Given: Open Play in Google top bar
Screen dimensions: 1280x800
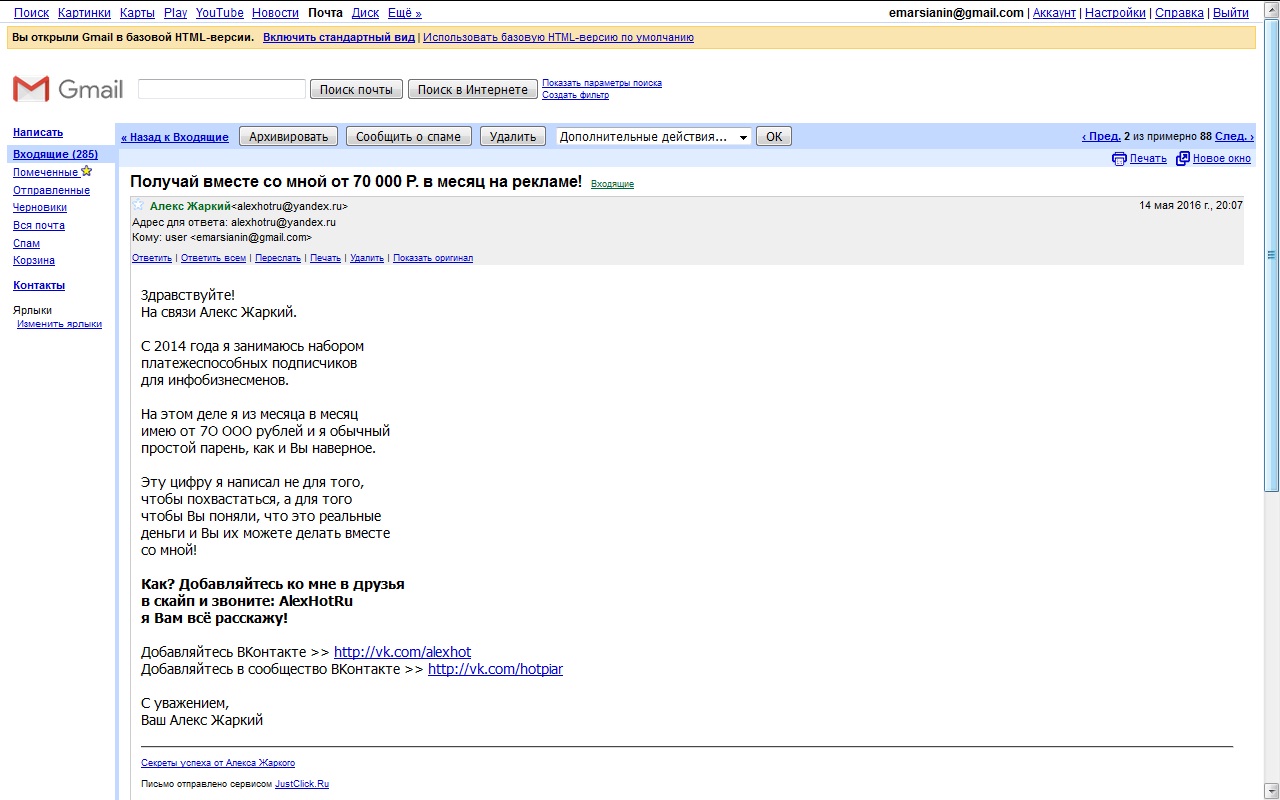Looking at the screenshot, I should click(x=175, y=13).
